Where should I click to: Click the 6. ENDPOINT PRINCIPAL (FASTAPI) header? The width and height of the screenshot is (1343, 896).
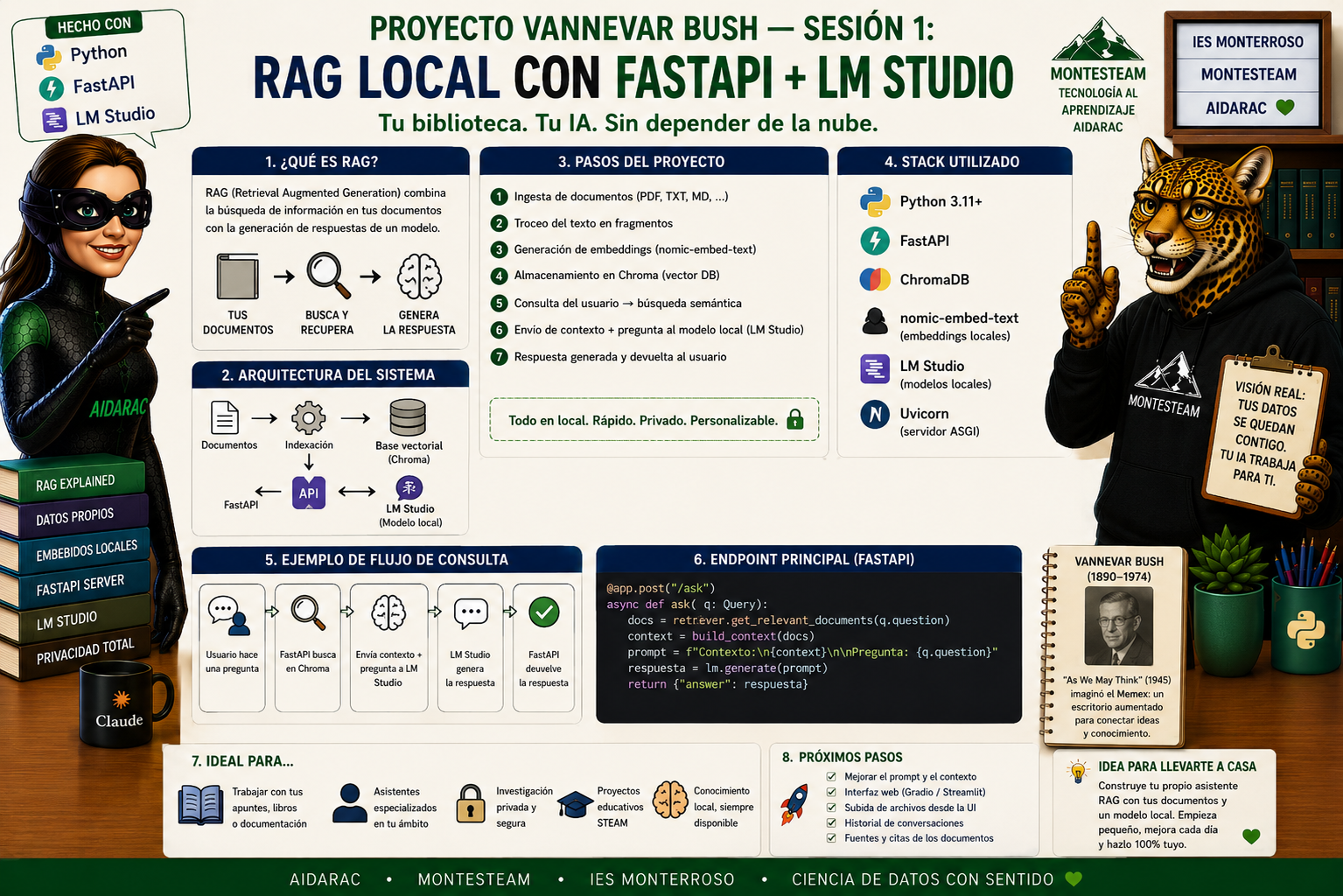(808, 559)
